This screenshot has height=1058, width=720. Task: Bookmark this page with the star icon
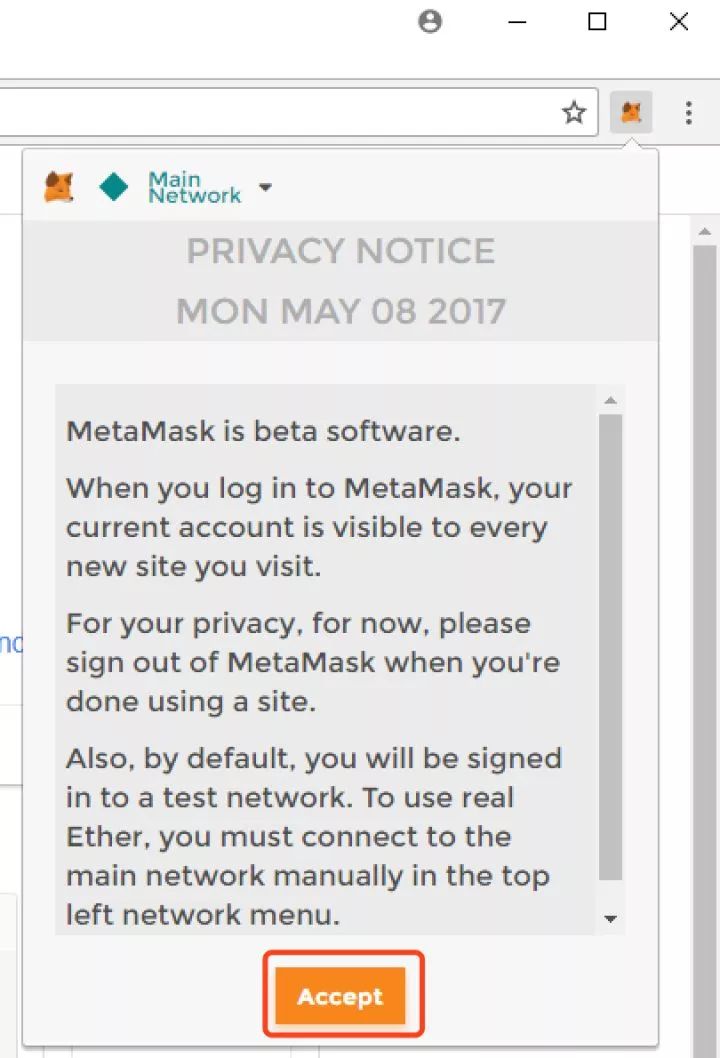[574, 112]
